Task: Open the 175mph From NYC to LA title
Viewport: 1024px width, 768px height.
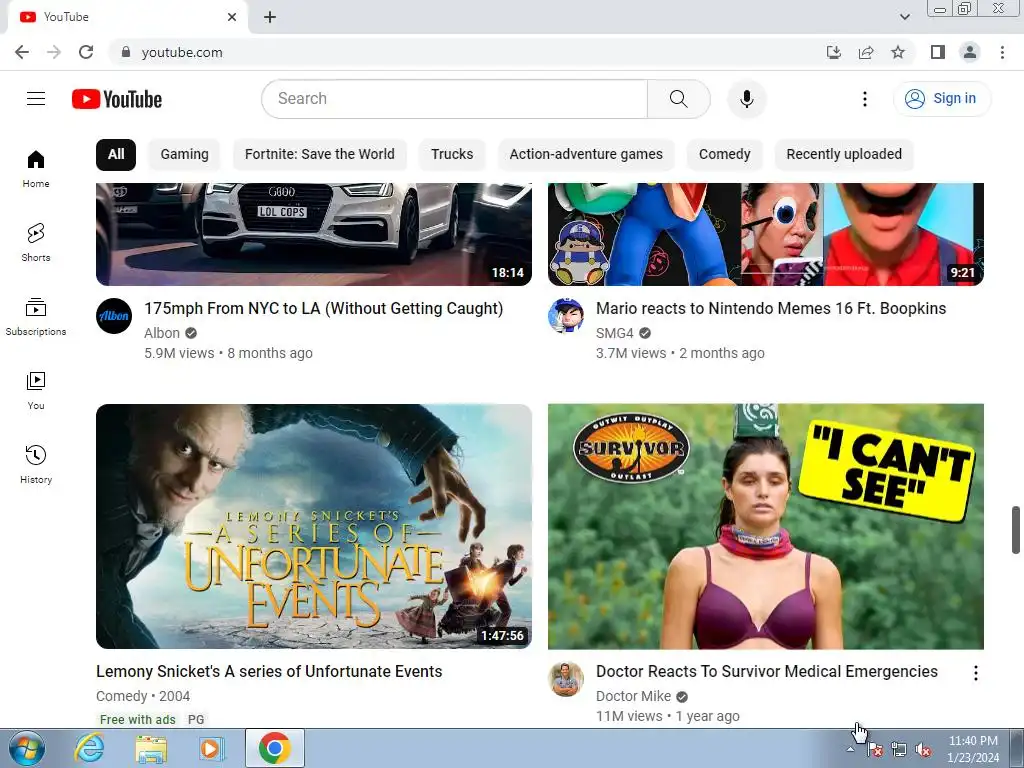Action: point(323,308)
